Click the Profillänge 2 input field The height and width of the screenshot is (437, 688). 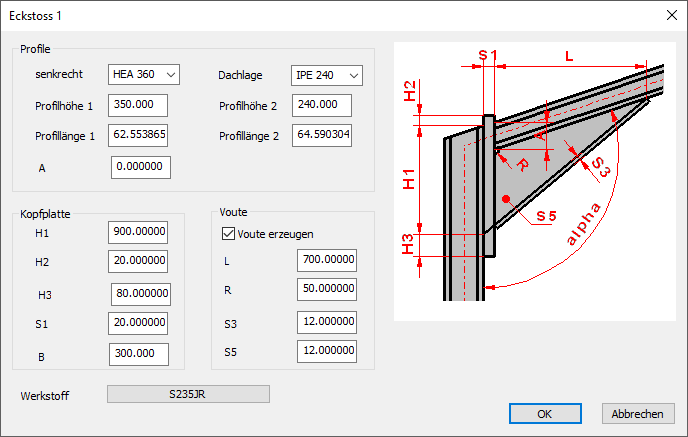tap(322, 135)
